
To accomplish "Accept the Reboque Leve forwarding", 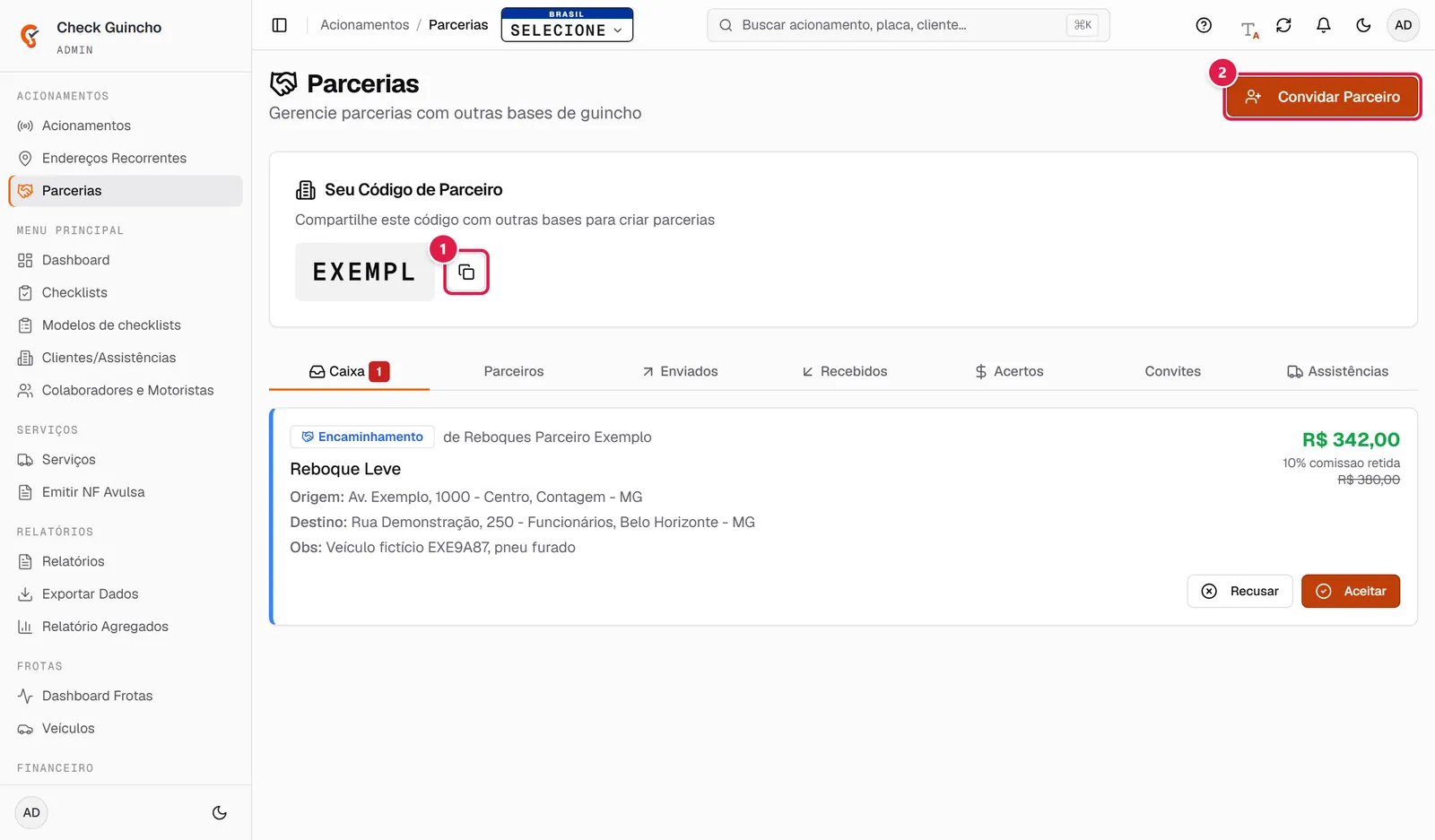I will [x=1351, y=592].
